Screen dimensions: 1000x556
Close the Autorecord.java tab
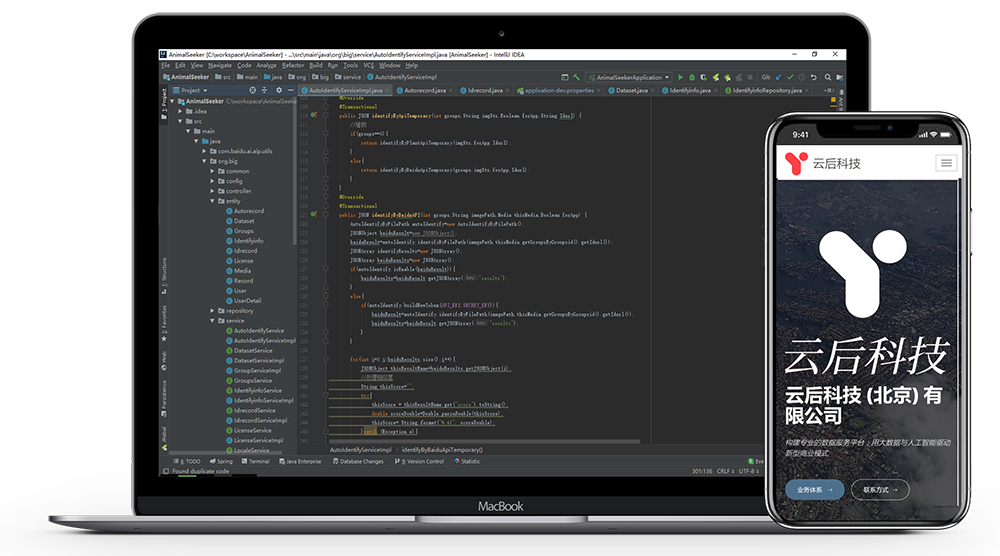tap(450, 91)
